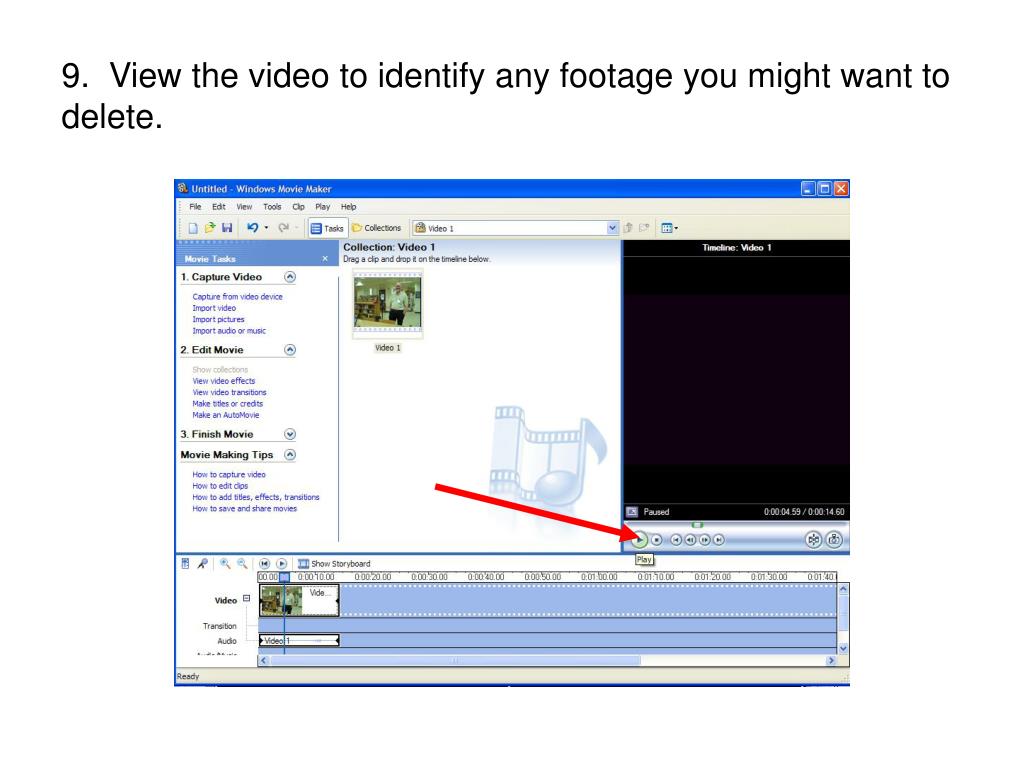The image size is (1024, 768).
Task: Click the preview seek bar slider handle
Action: (697, 524)
